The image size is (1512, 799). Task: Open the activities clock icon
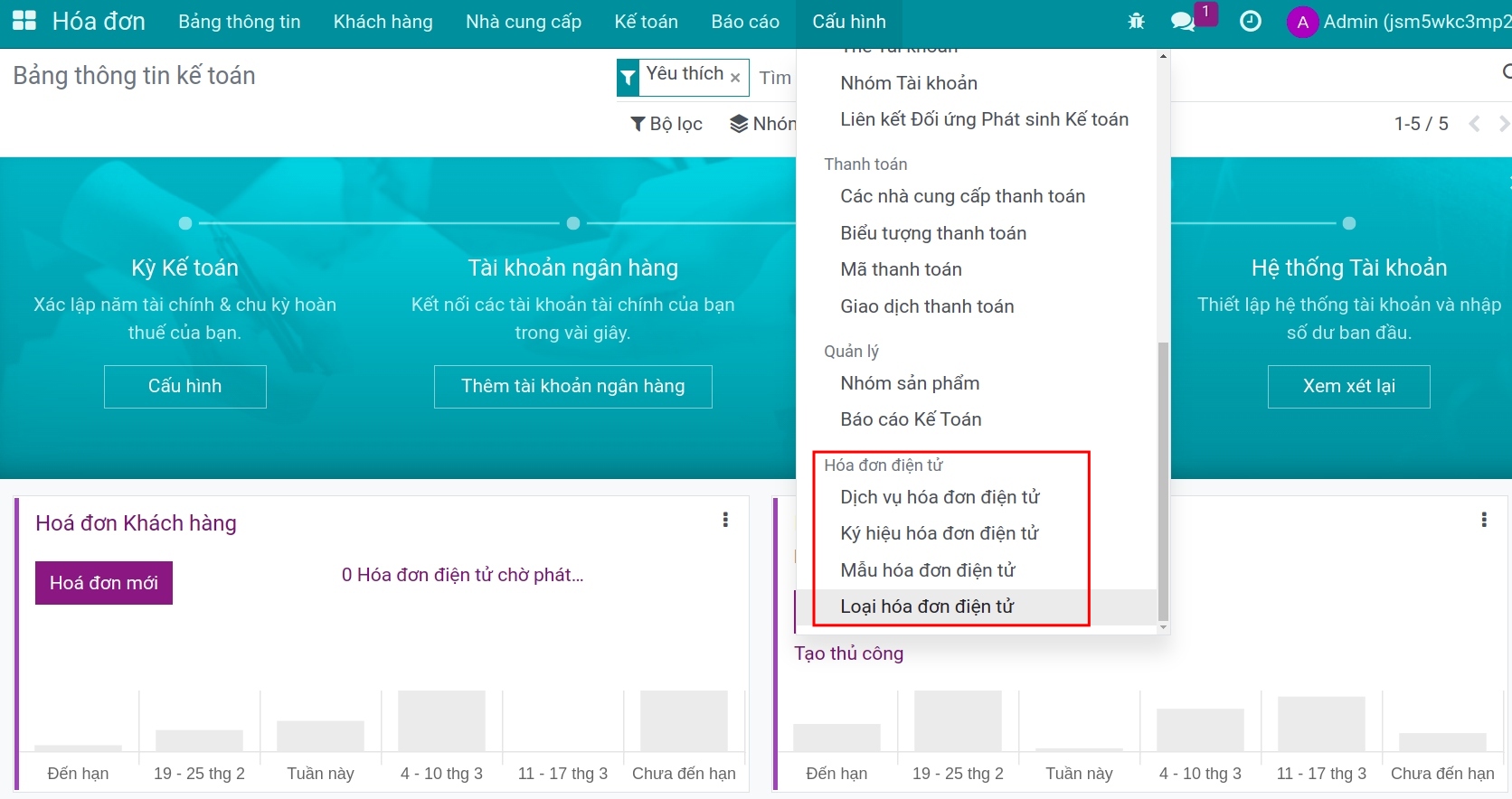(x=1251, y=22)
